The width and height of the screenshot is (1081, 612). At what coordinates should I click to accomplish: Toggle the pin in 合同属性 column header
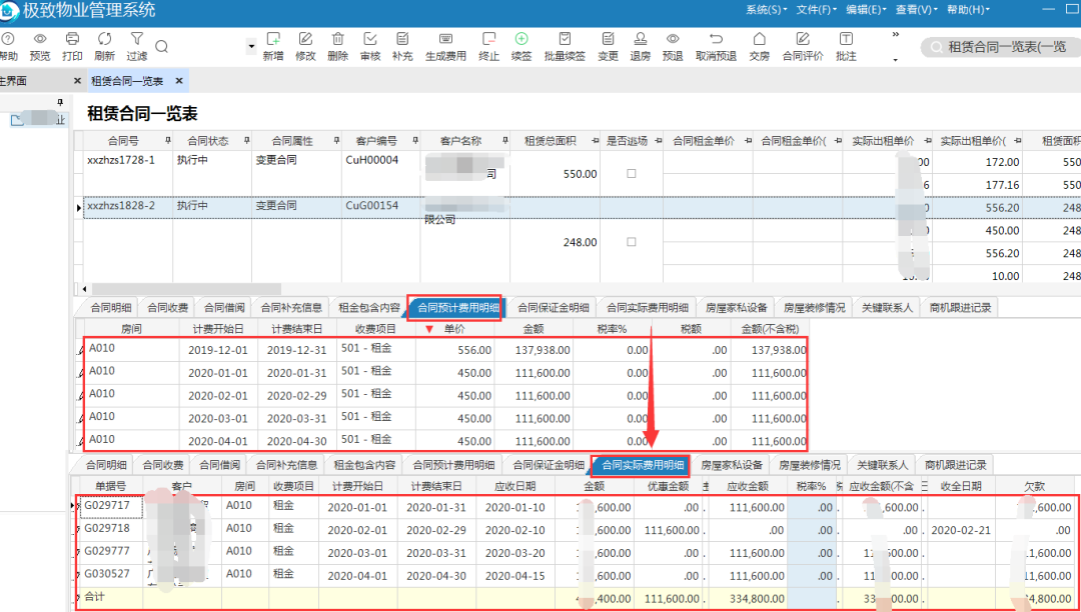point(336,141)
